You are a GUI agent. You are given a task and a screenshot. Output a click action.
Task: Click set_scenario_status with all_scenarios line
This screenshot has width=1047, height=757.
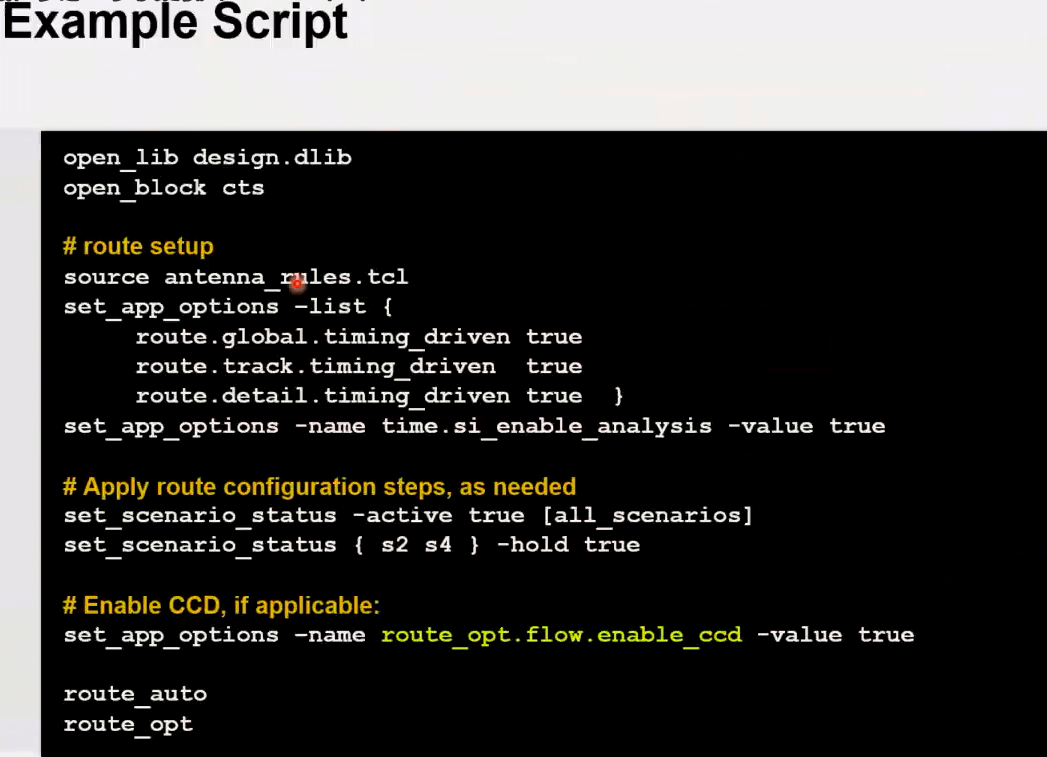click(x=408, y=515)
